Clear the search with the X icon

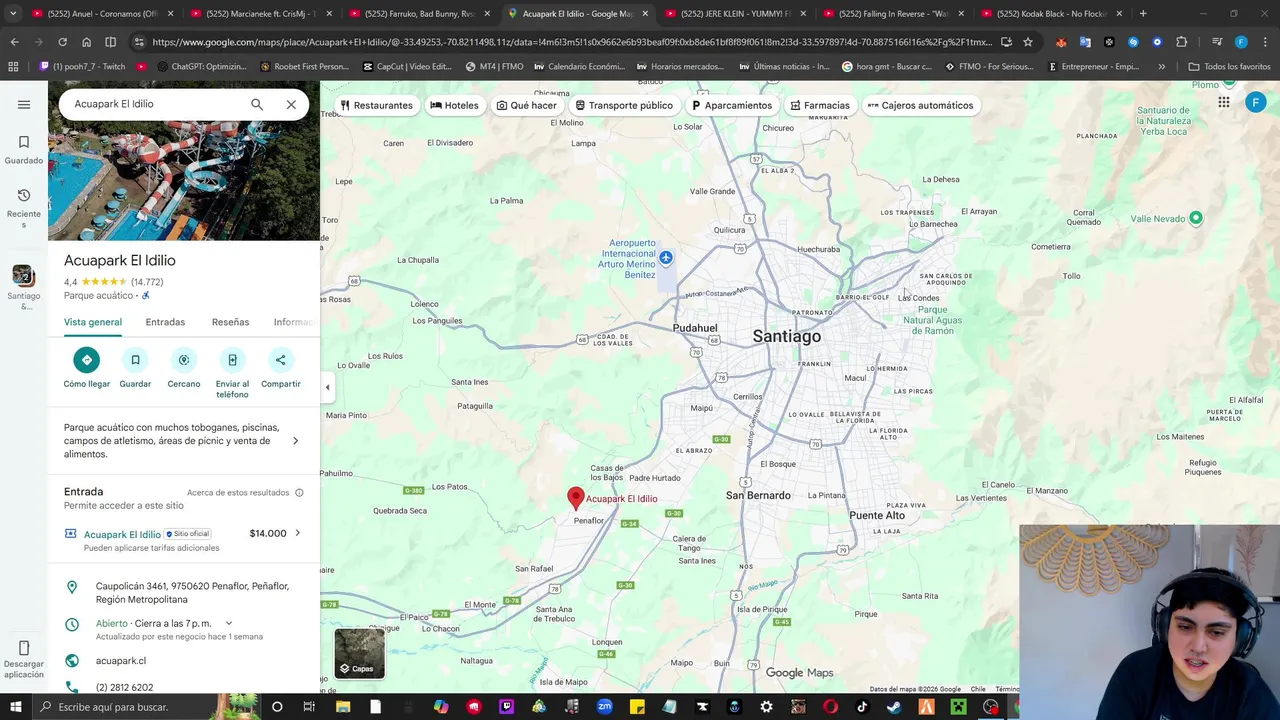(x=291, y=104)
